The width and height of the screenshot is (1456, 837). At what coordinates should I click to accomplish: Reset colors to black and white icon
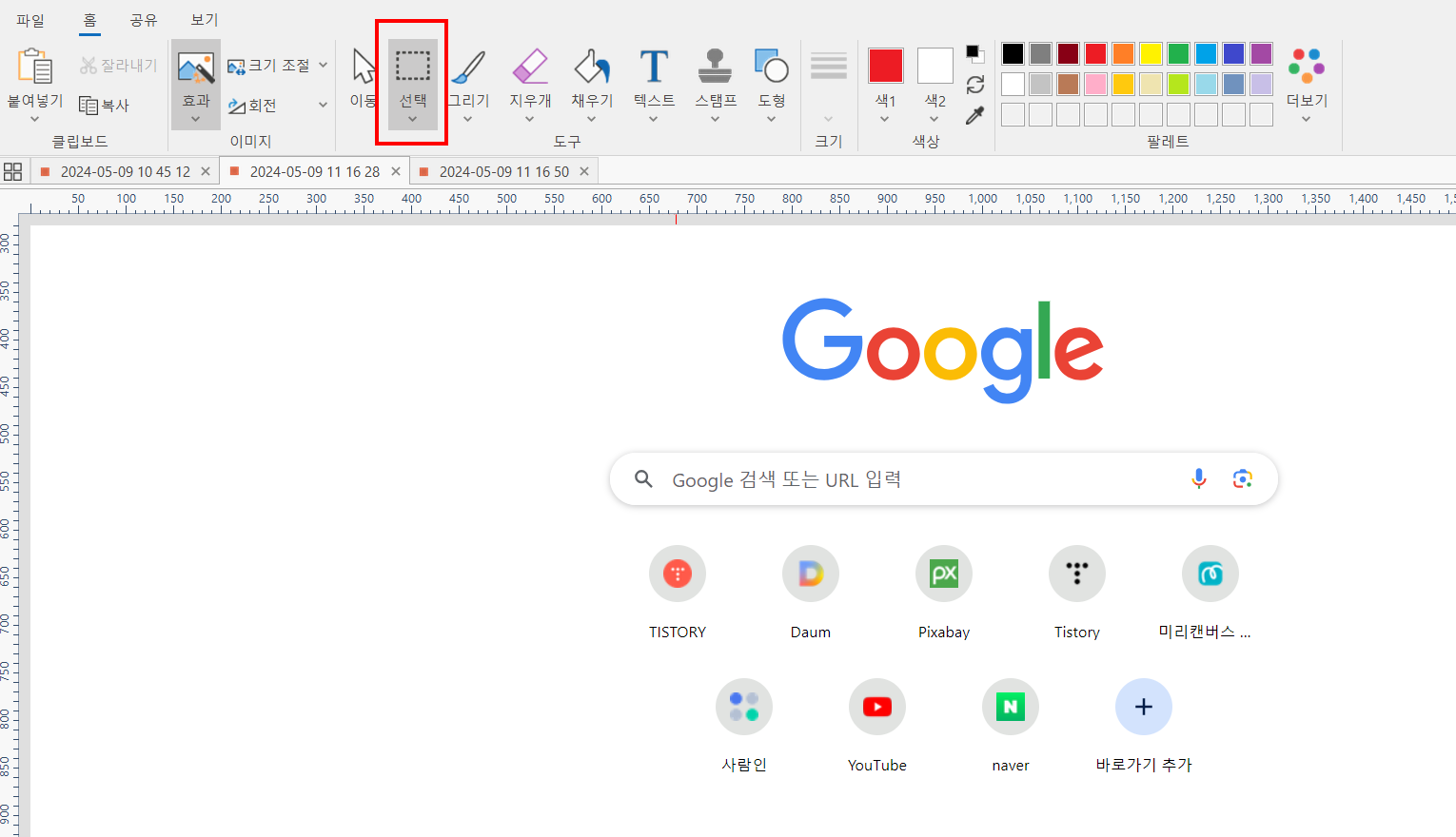(975, 53)
